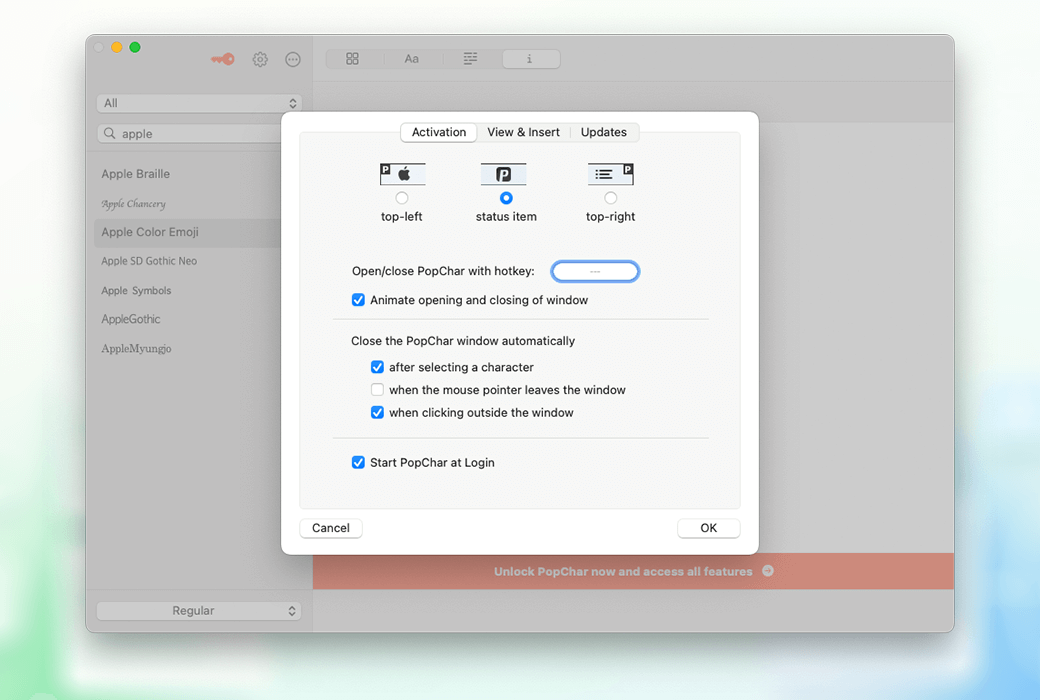Expand the Regular font style dropdown
Image resolution: width=1040 pixels, height=700 pixels.
click(x=200, y=611)
